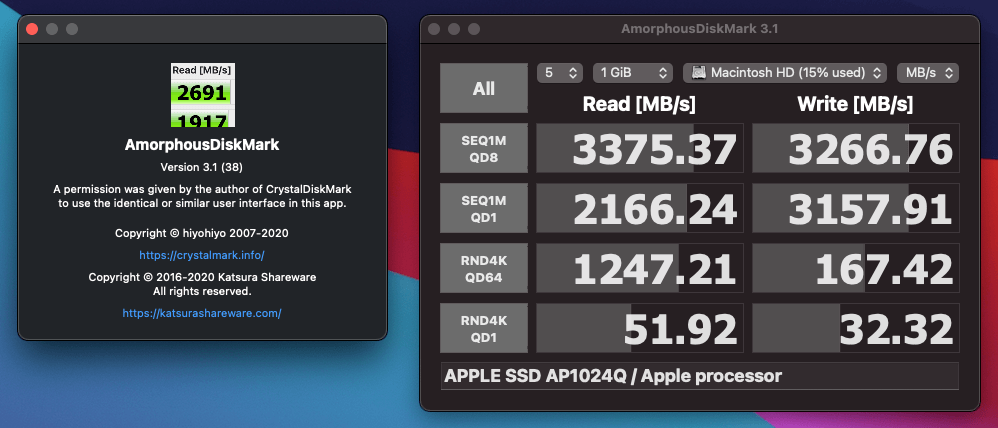The width and height of the screenshot is (998, 428).
Task: Run the RND4K QD64 benchmark
Action: (x=484, y=268)
